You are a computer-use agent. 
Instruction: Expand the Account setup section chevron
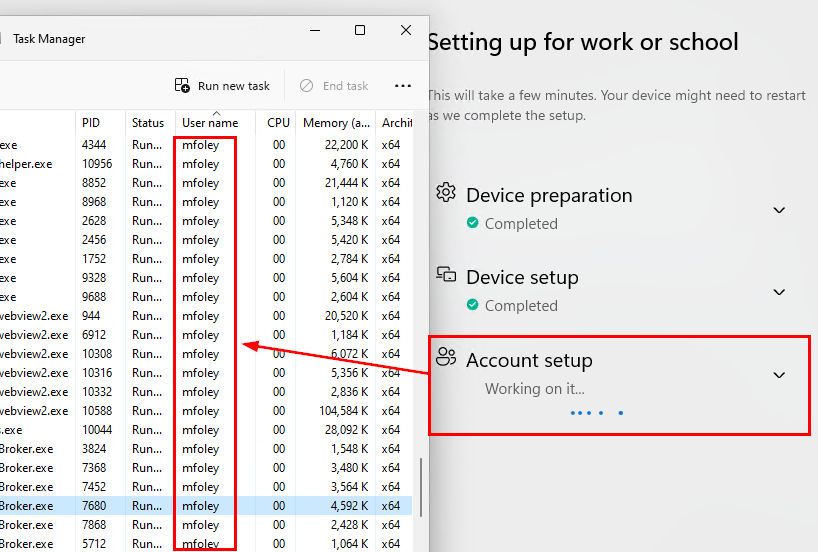click(780, 375)
